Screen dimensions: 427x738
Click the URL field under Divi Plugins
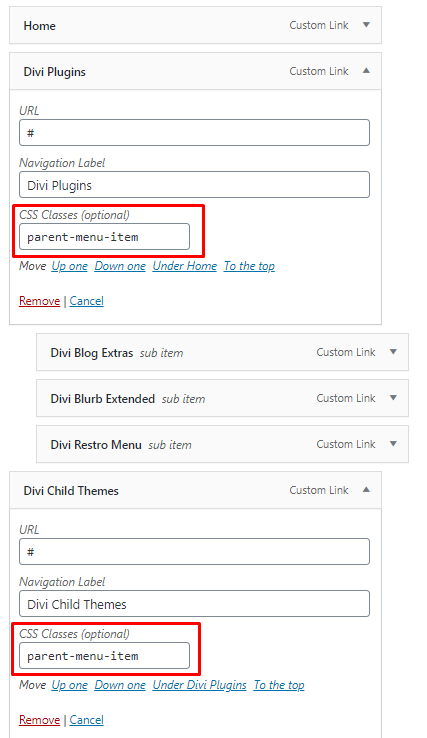pos(194,133)
